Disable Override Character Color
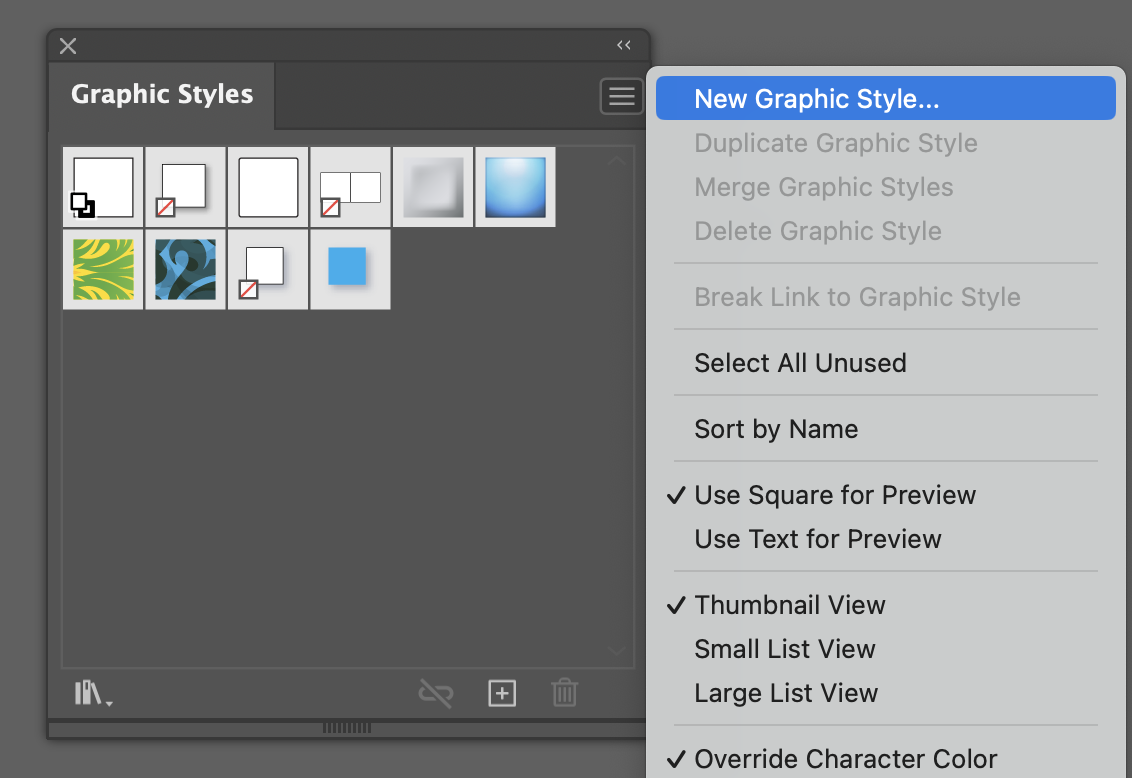Screen dimensions: 1132x778 [x=846, y=759]
